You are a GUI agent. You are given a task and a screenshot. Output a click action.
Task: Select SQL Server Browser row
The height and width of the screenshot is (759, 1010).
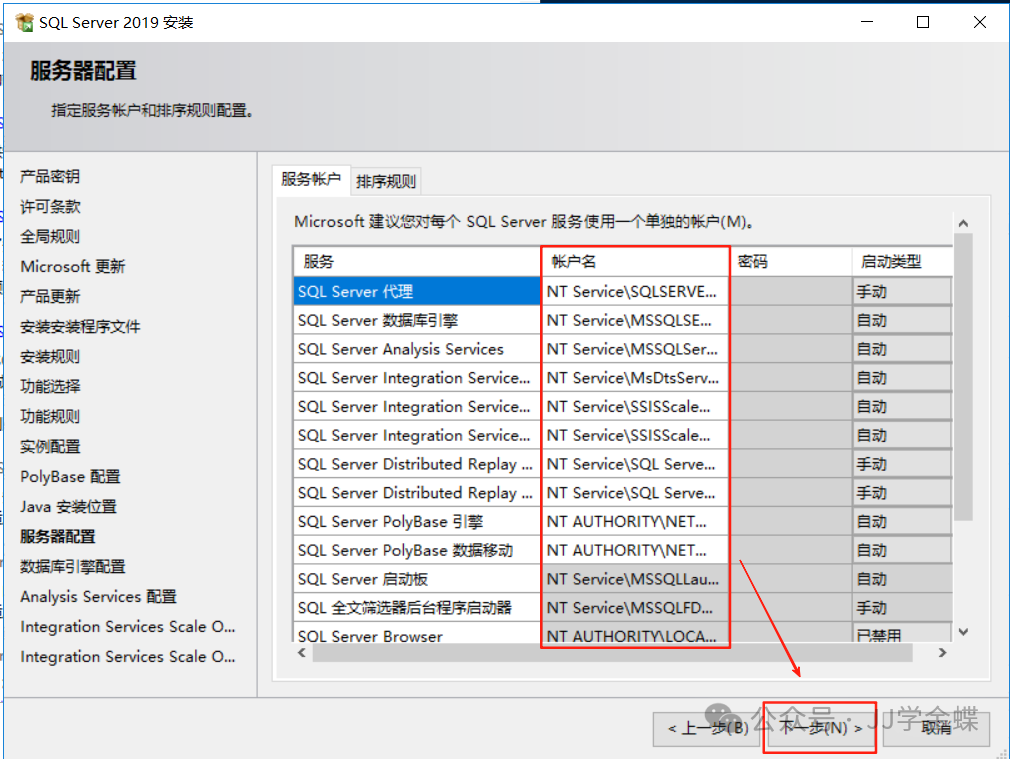[x=417, y=633]
